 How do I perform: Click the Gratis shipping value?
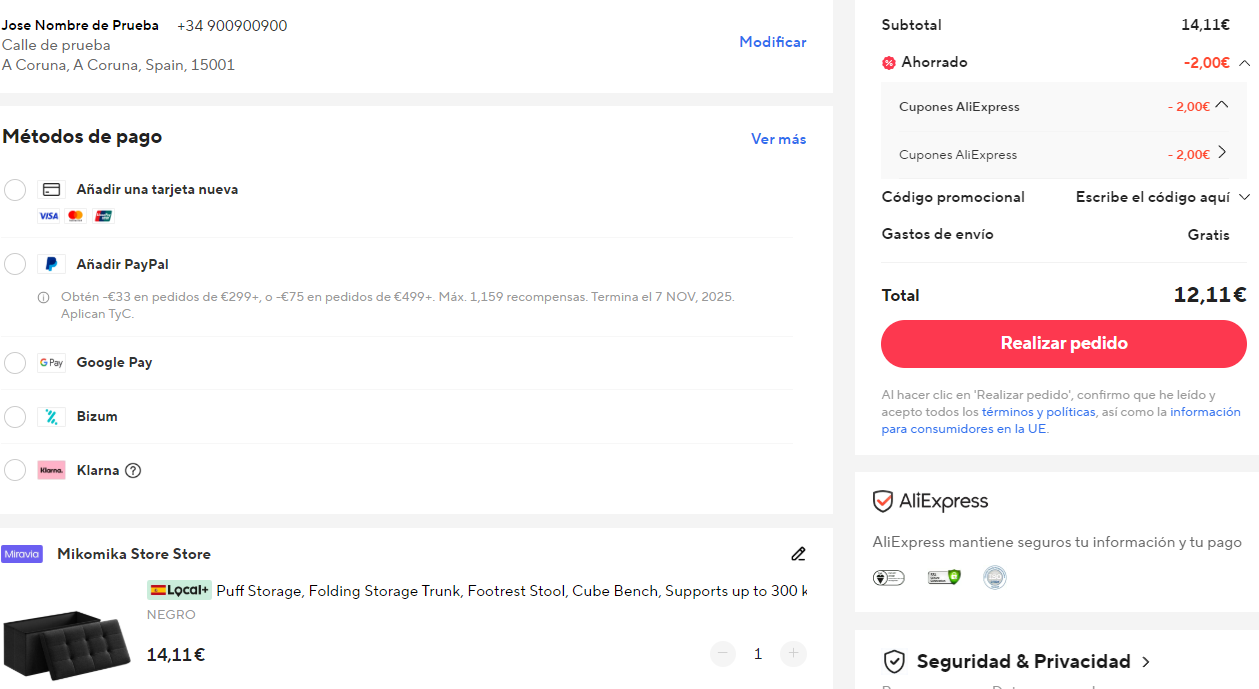coord(1209,235)
